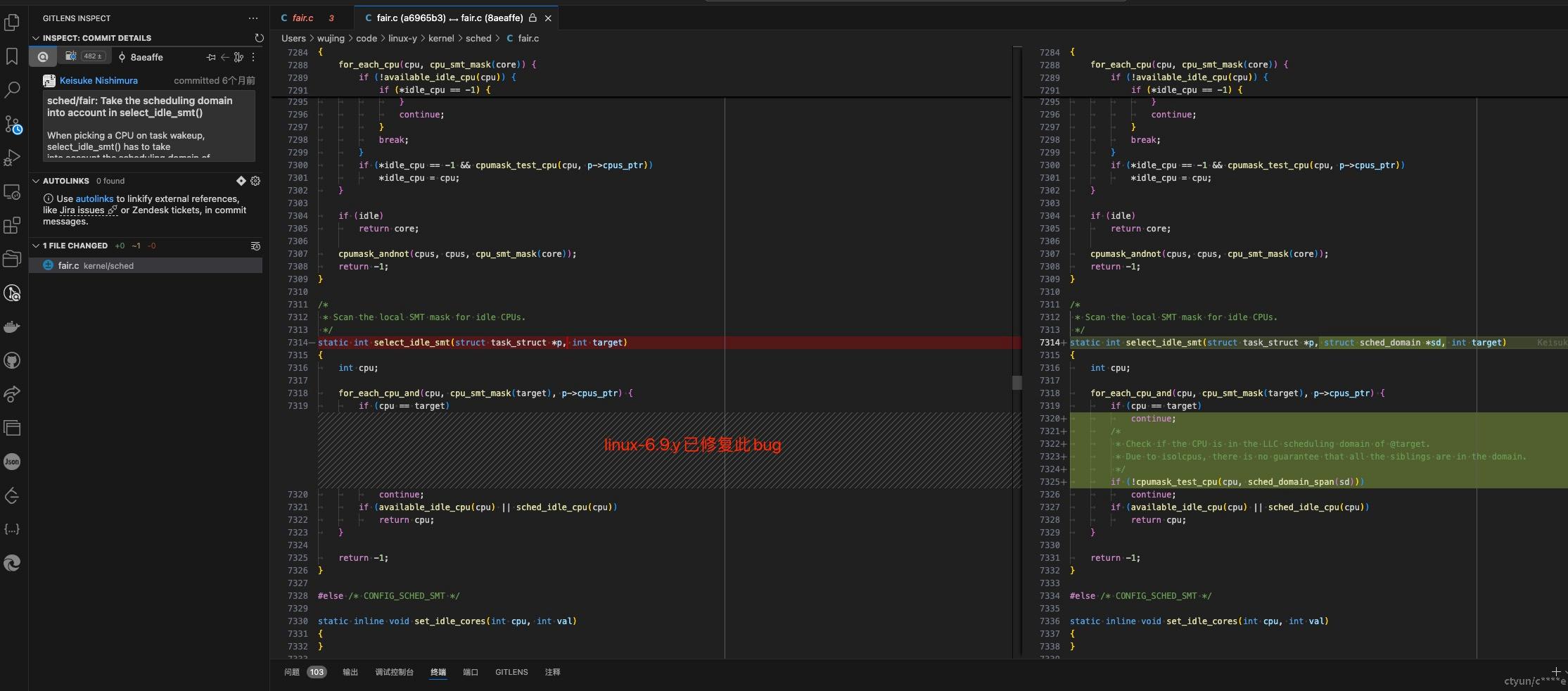Click the left diff overview scrollbar thumb
Screen dimensions: 1568x691
click(x=1016, y=382)
